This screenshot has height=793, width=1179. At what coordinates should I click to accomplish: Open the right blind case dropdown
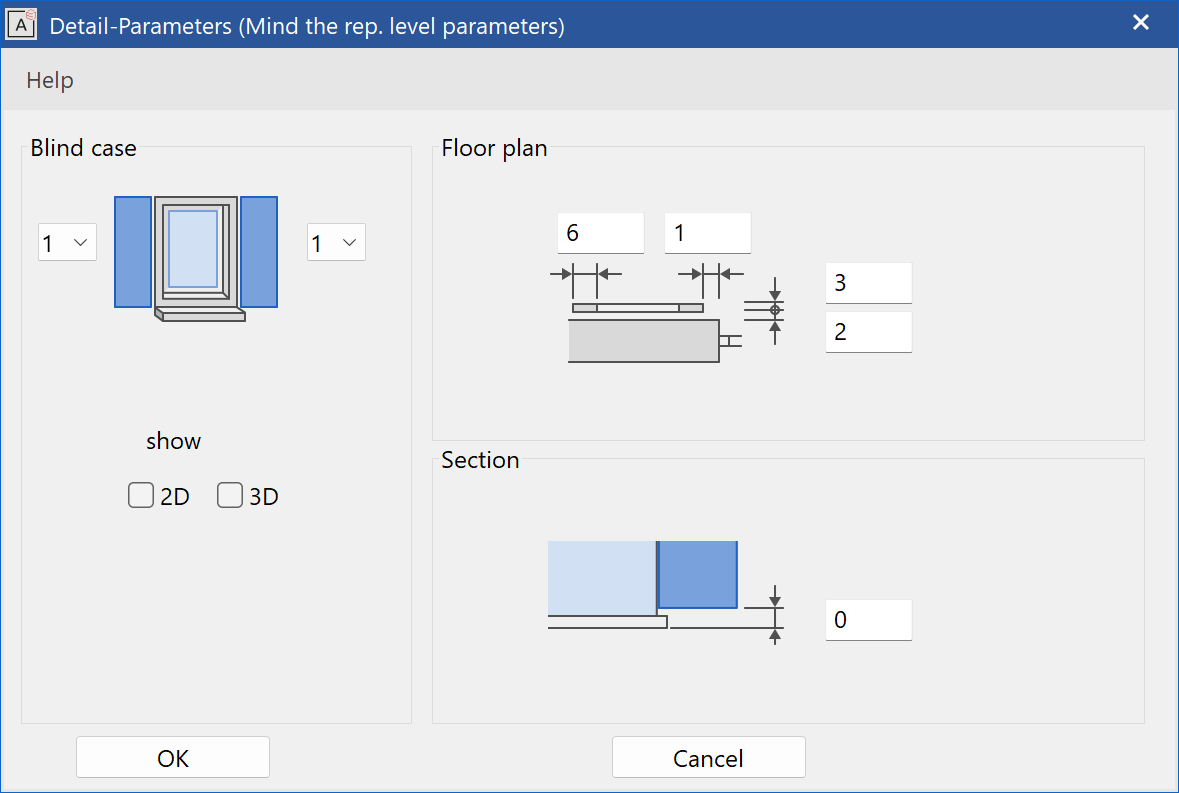(336, 242)
